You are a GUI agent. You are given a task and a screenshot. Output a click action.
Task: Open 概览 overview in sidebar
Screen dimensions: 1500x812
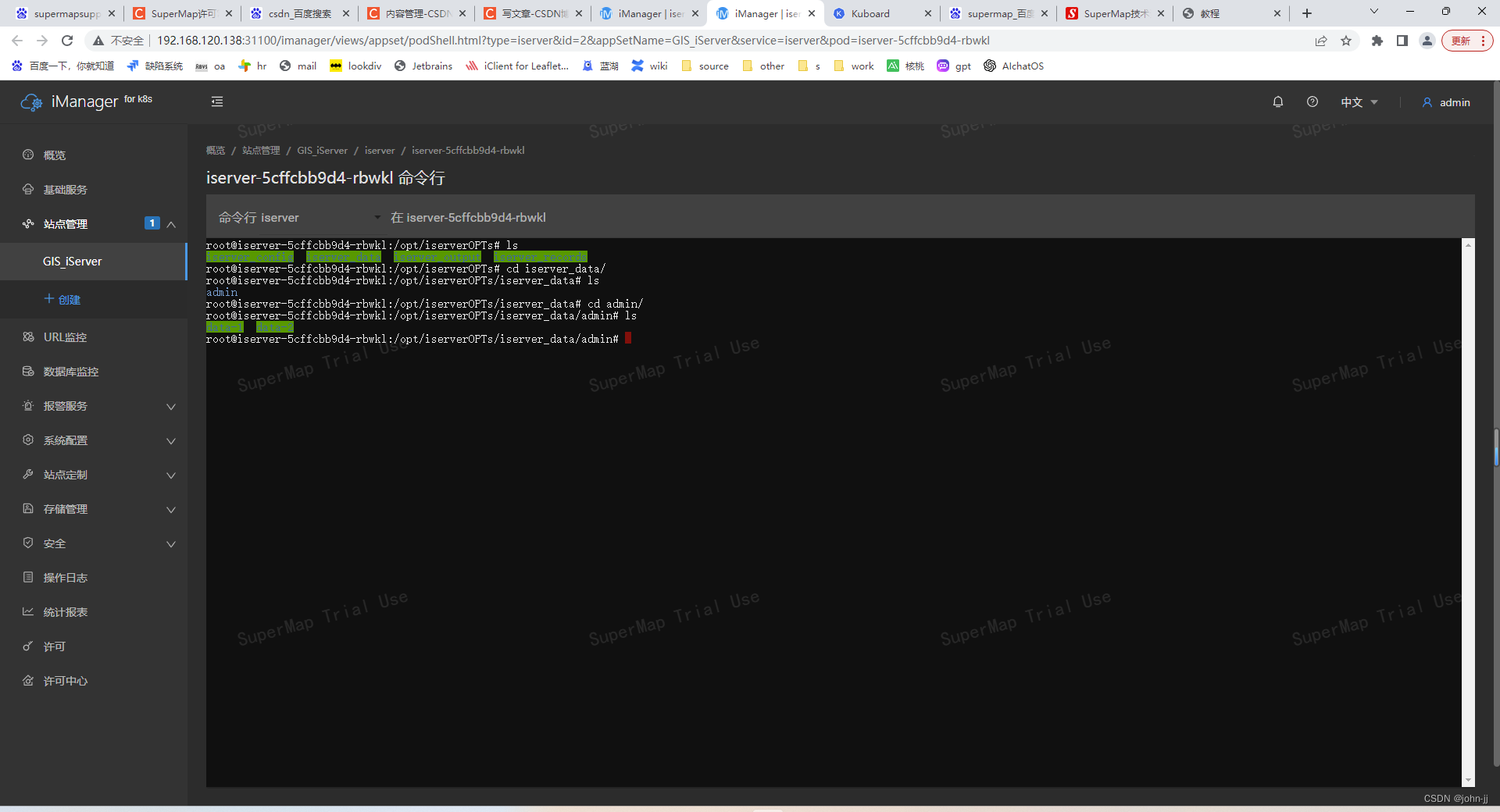55,155
